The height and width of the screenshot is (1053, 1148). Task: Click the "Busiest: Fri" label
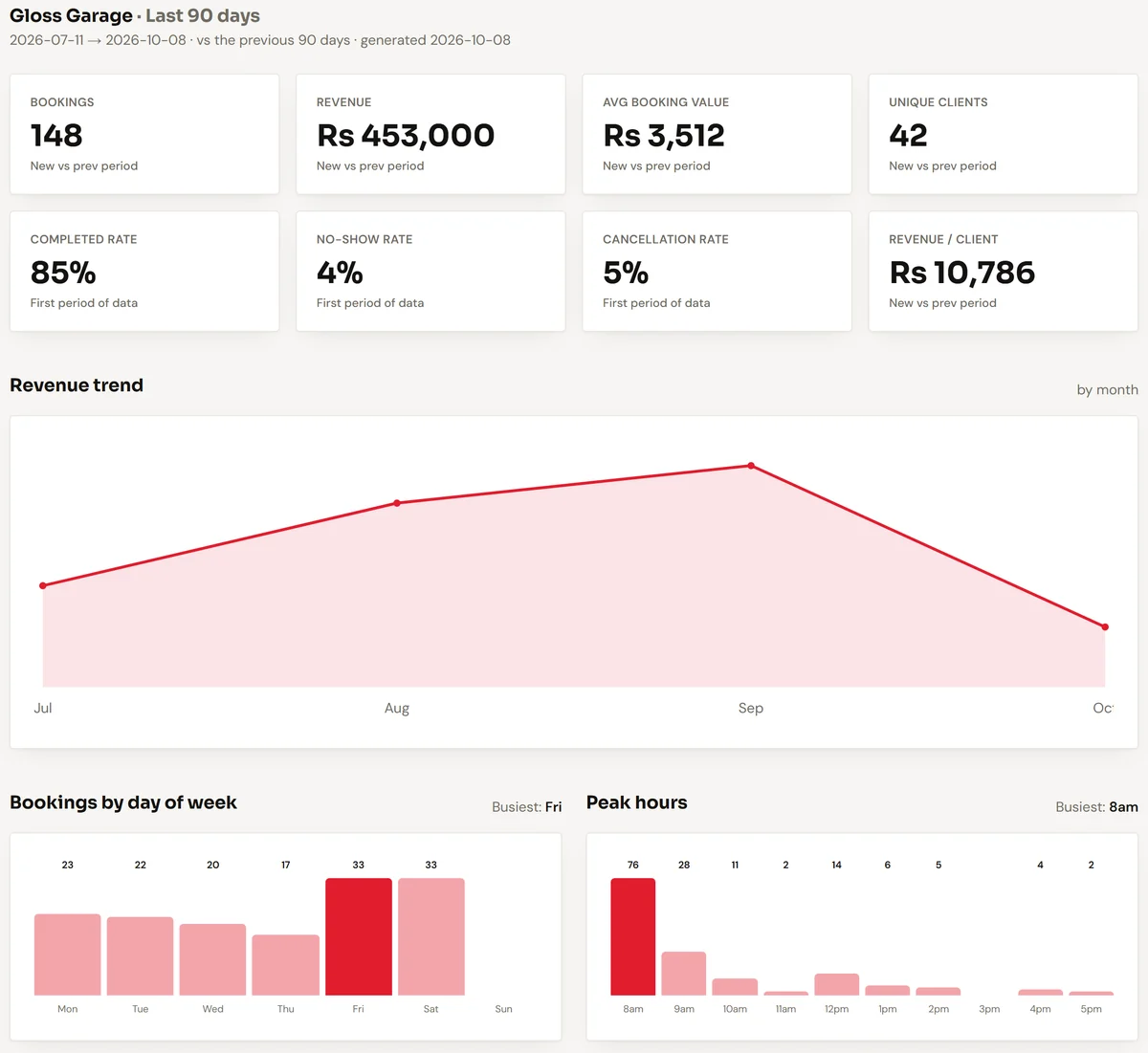point(527,807)
